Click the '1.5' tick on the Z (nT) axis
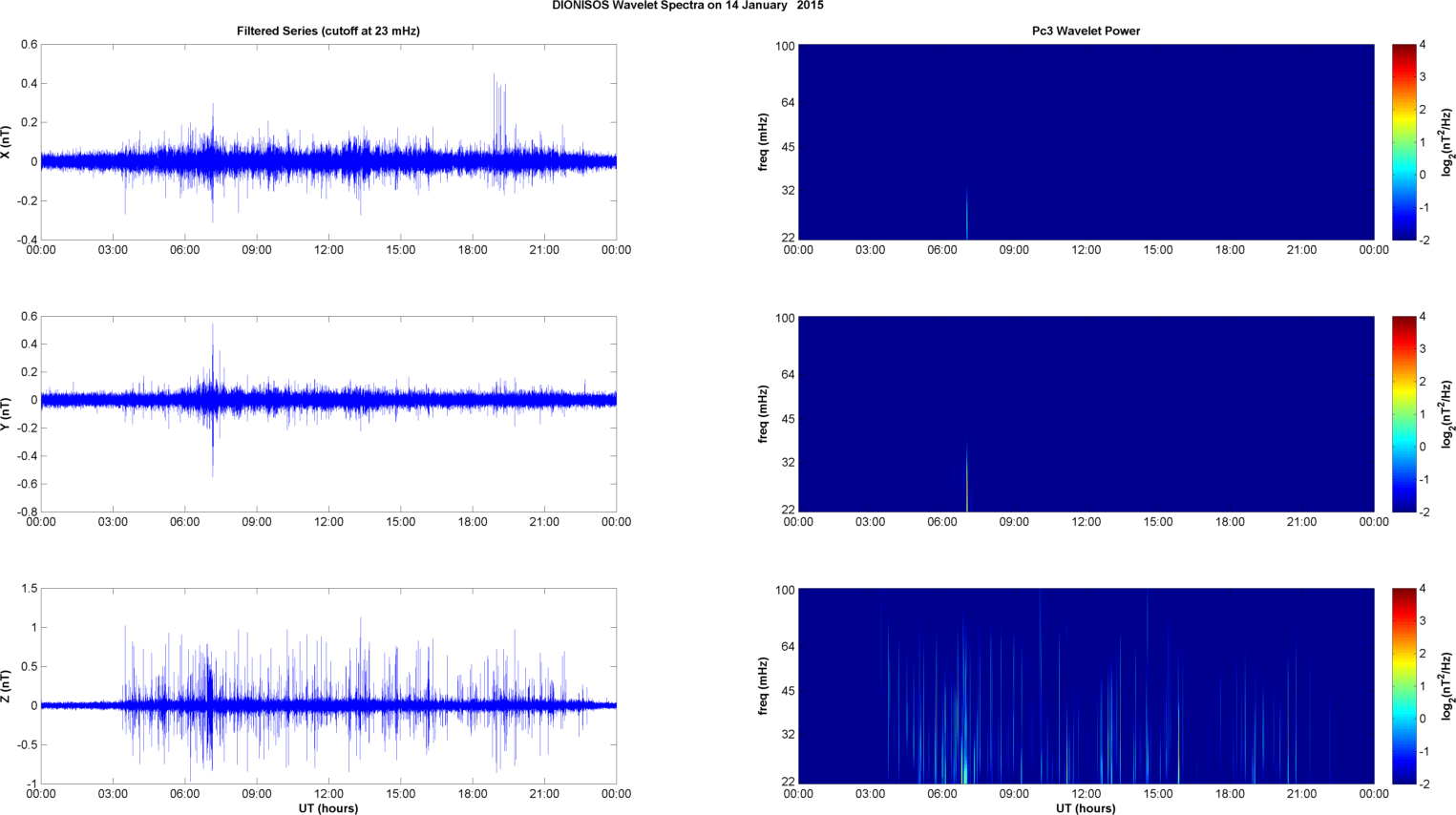This screenshot has width=1456, height=815. coord(29,589)
